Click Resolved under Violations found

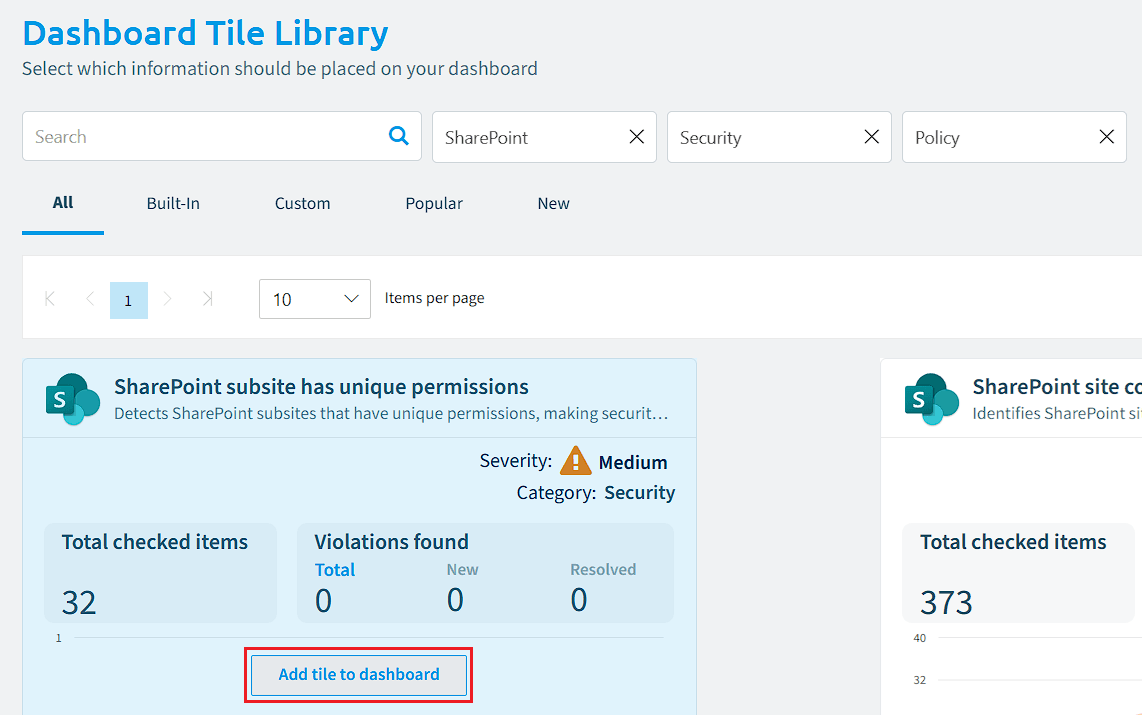(603, 570)
